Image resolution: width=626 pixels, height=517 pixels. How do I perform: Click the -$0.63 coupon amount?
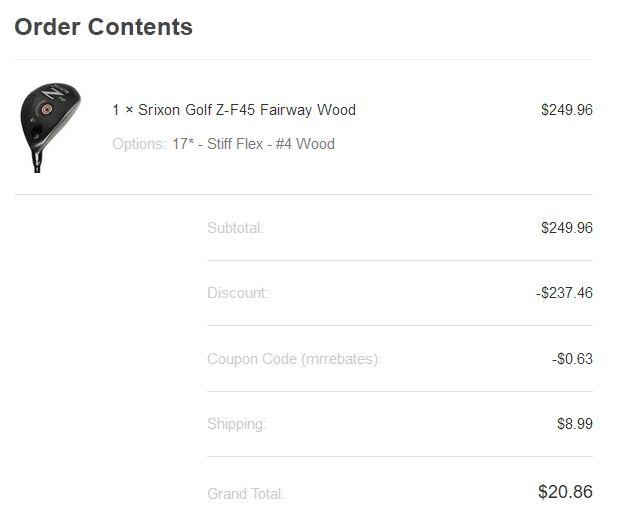coord(572,359)
